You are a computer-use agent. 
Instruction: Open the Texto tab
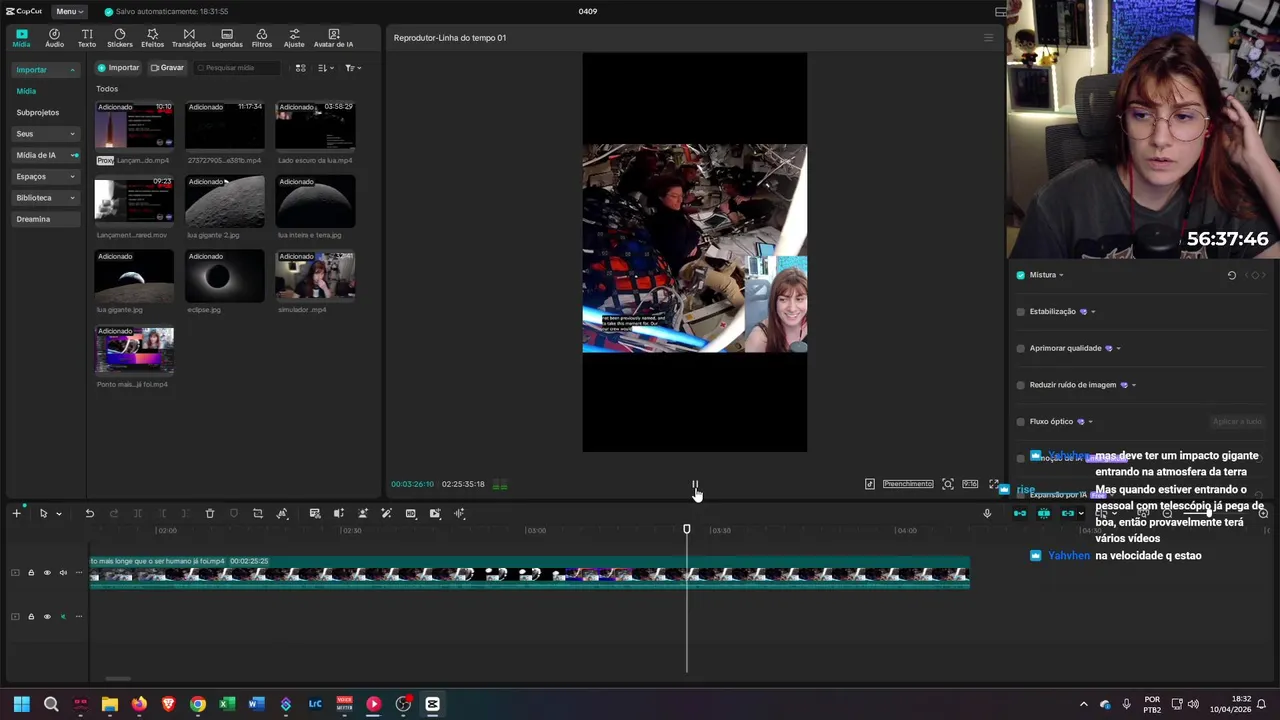[87, 38]
